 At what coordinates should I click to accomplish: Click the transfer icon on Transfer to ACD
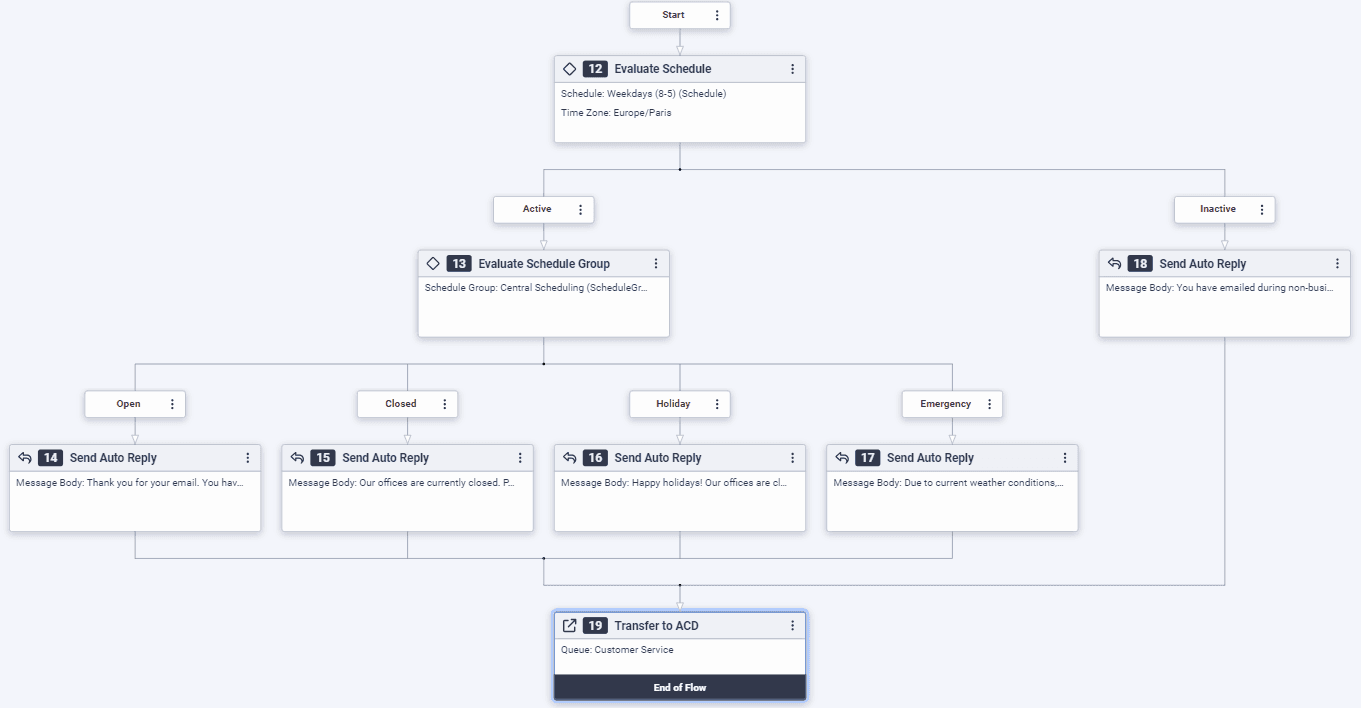pyautogui.click(x=570, y=624)
